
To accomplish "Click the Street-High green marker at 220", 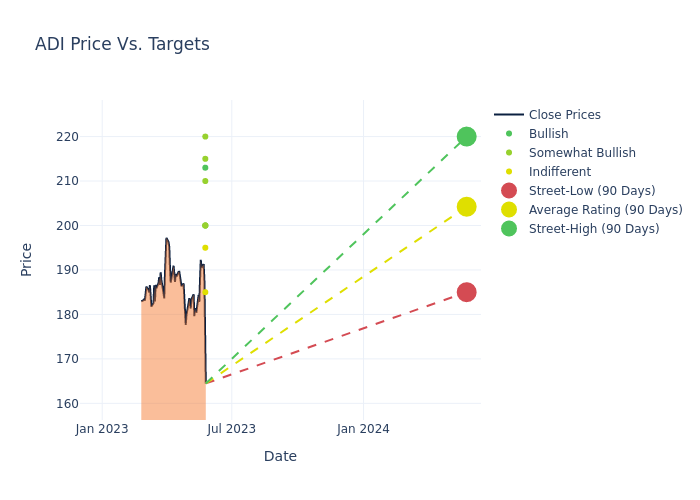I will pos(466,136).
